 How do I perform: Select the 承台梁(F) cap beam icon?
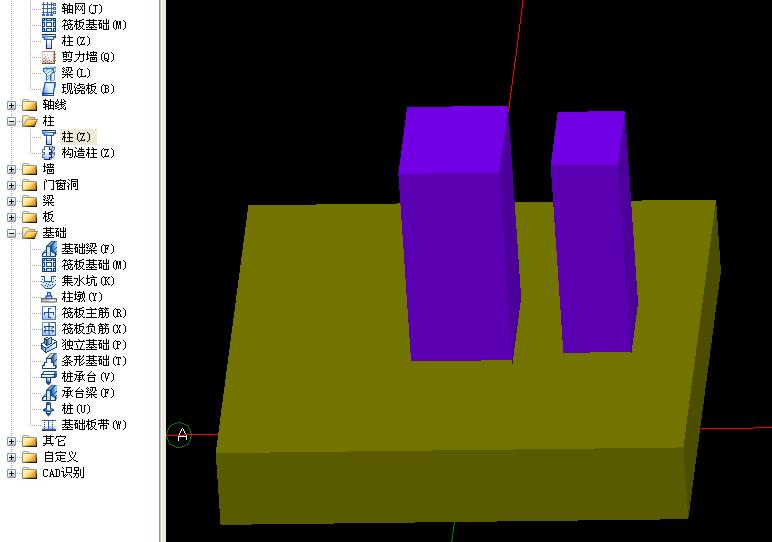[x=49, y=393]
